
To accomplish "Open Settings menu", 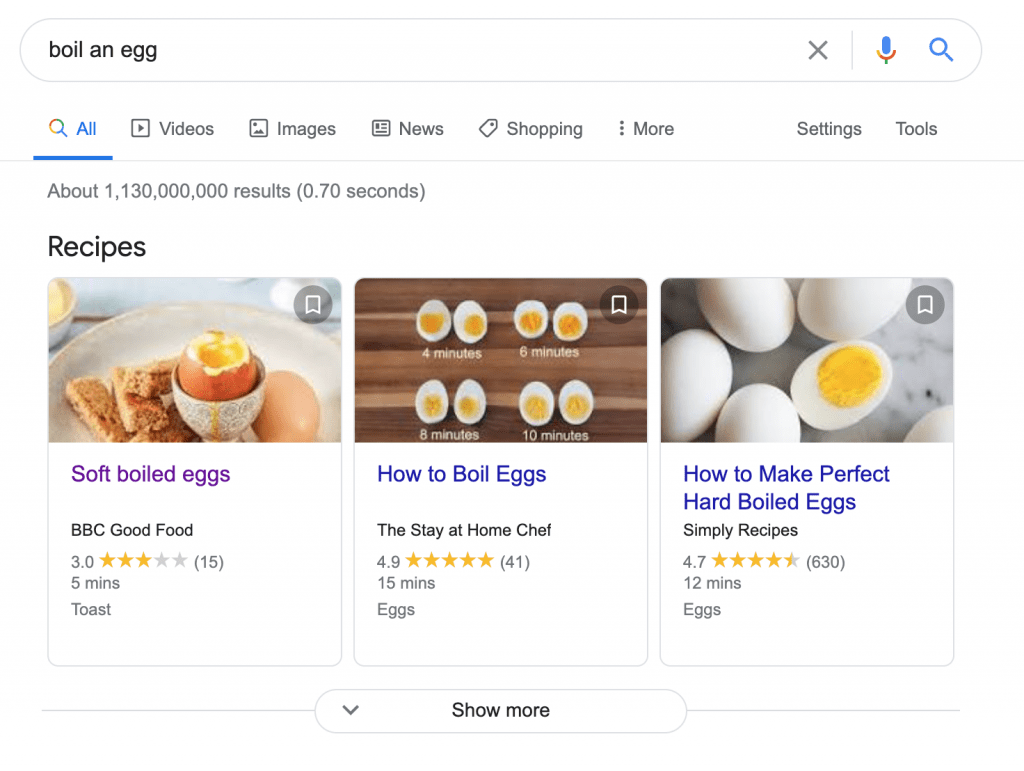I will [x=829, y=129].
